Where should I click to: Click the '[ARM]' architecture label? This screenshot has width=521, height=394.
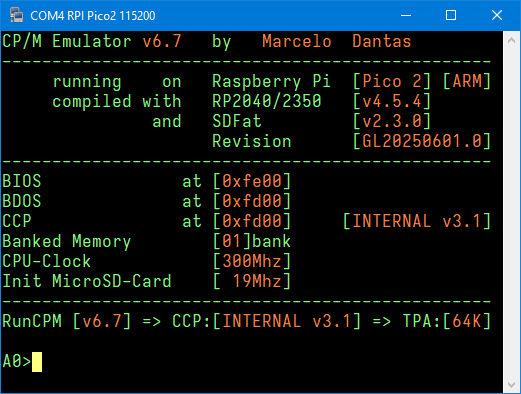coord(467,81)
